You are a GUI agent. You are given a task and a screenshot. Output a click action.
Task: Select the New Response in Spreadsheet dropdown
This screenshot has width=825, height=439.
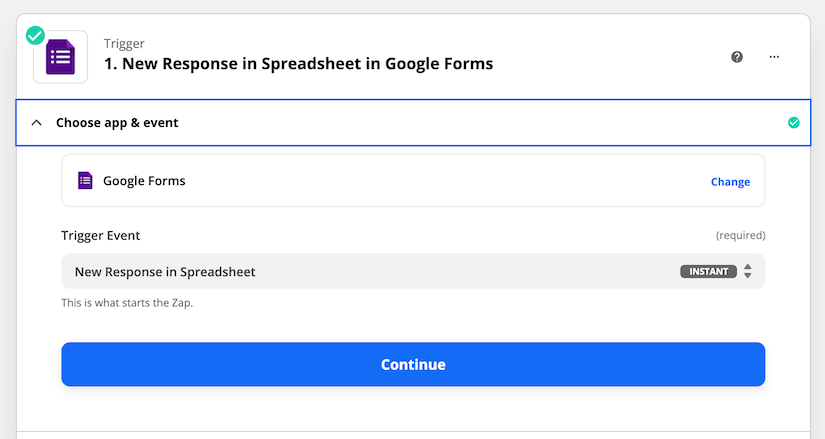413,271
